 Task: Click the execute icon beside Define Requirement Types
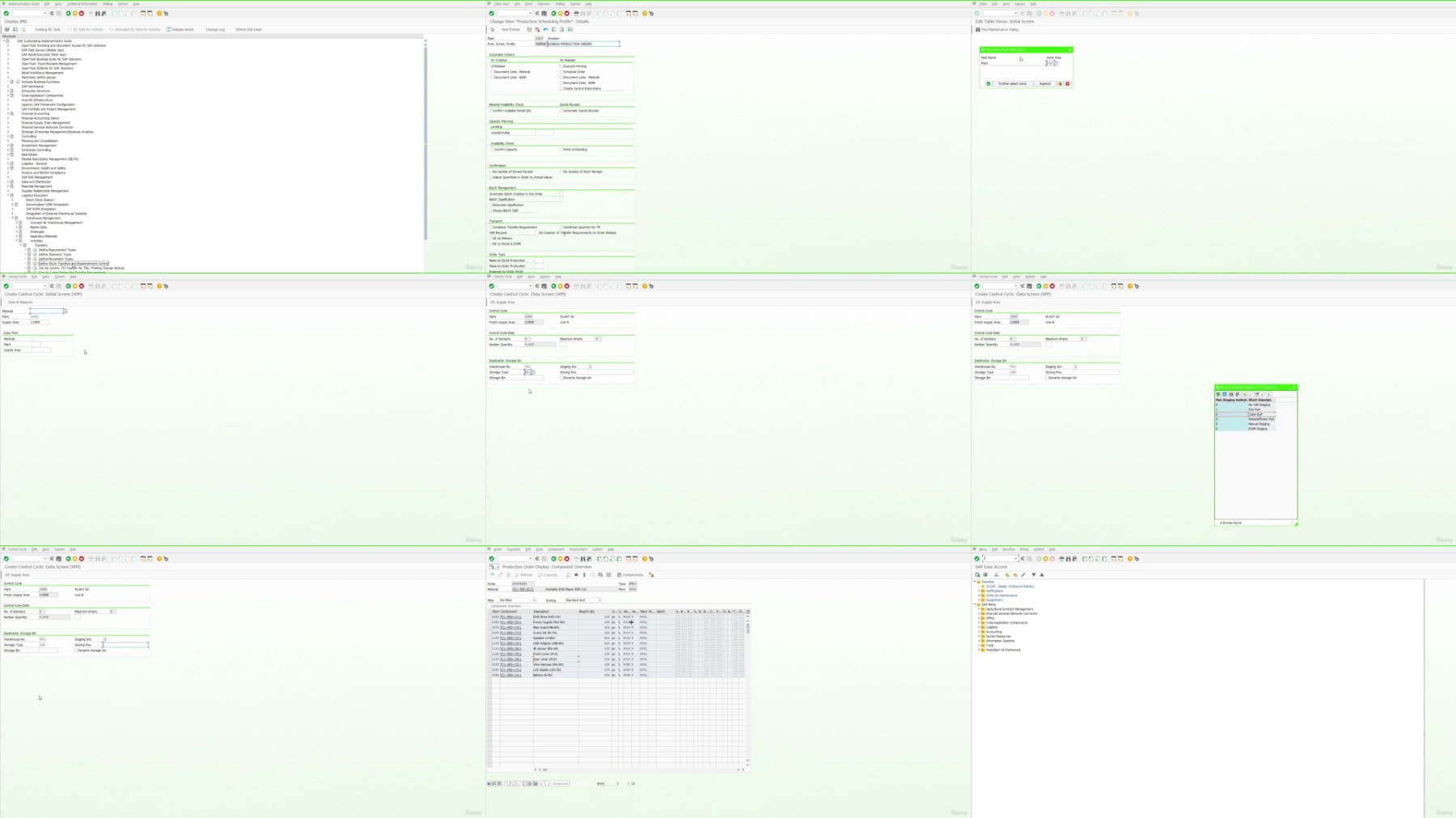pos(35,250)
